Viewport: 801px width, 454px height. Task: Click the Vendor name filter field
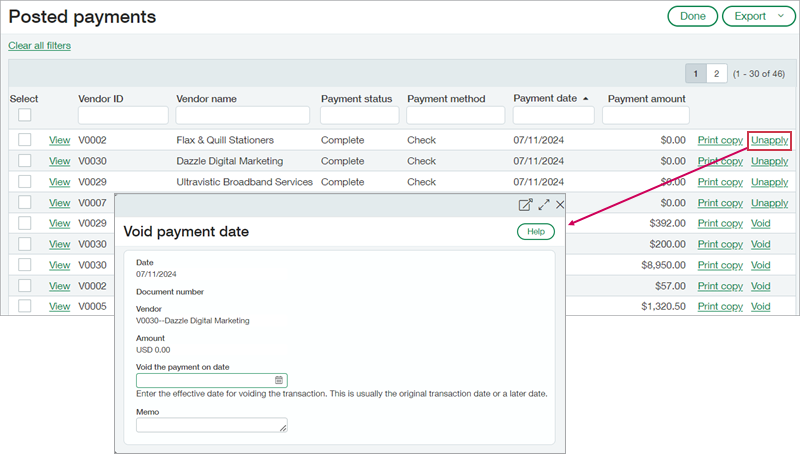243,116
